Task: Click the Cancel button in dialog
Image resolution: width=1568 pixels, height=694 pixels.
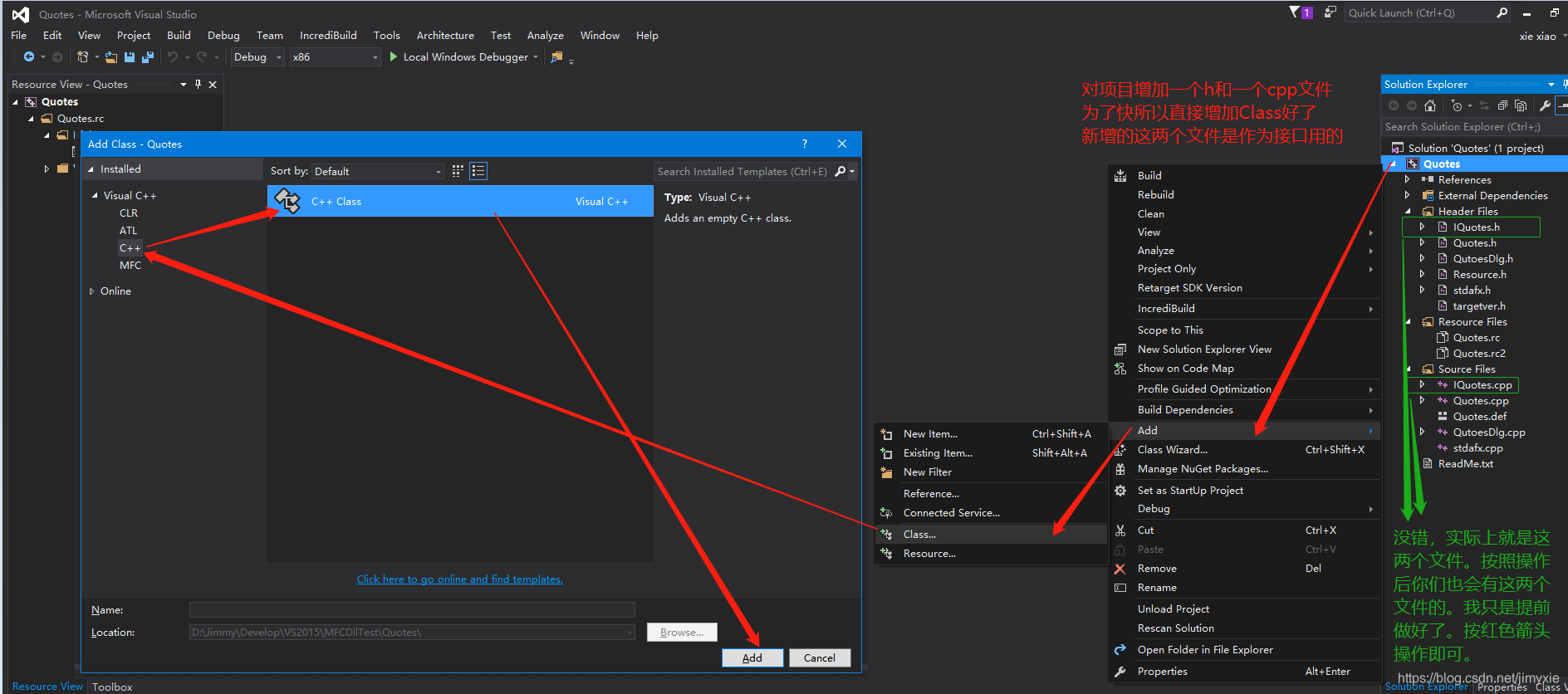Action: coord(820,657)
